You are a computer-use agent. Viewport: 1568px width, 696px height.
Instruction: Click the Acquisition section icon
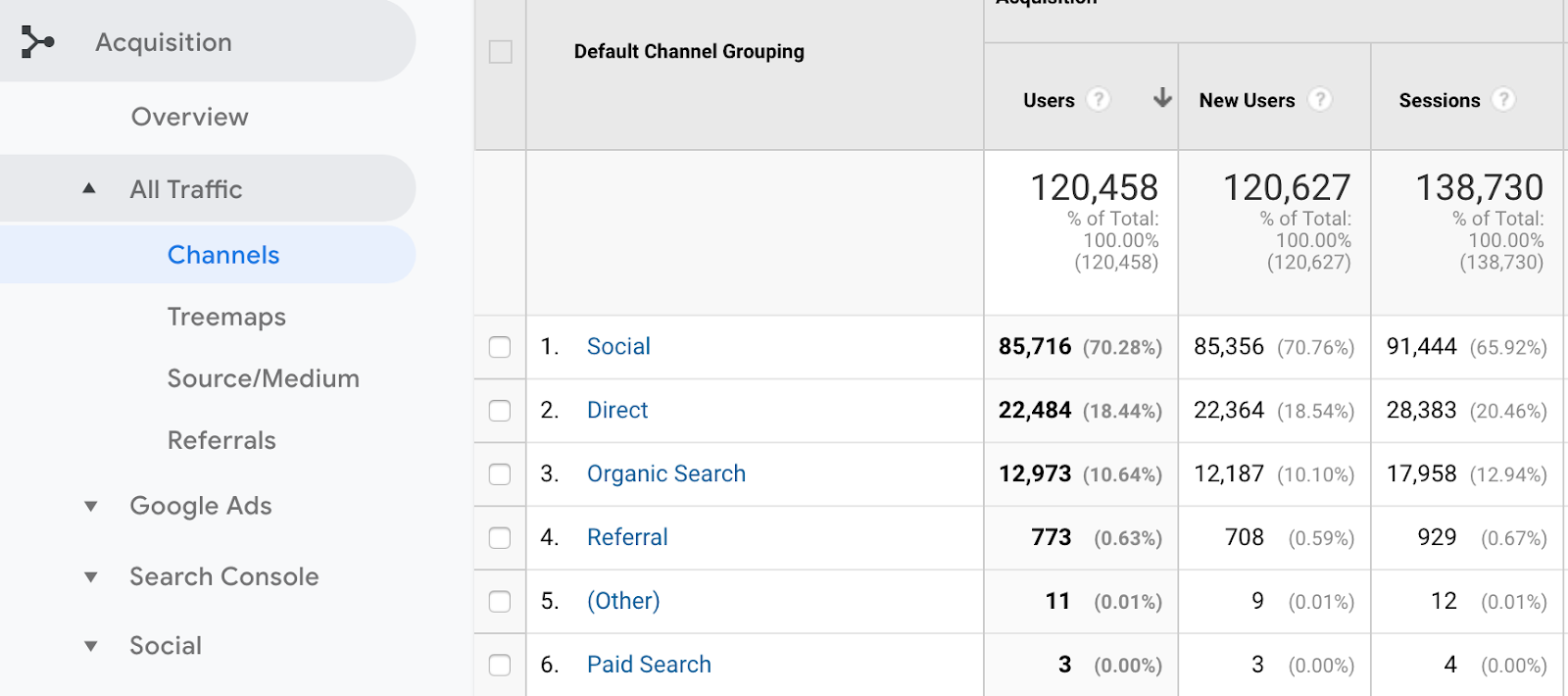point(37,42)
